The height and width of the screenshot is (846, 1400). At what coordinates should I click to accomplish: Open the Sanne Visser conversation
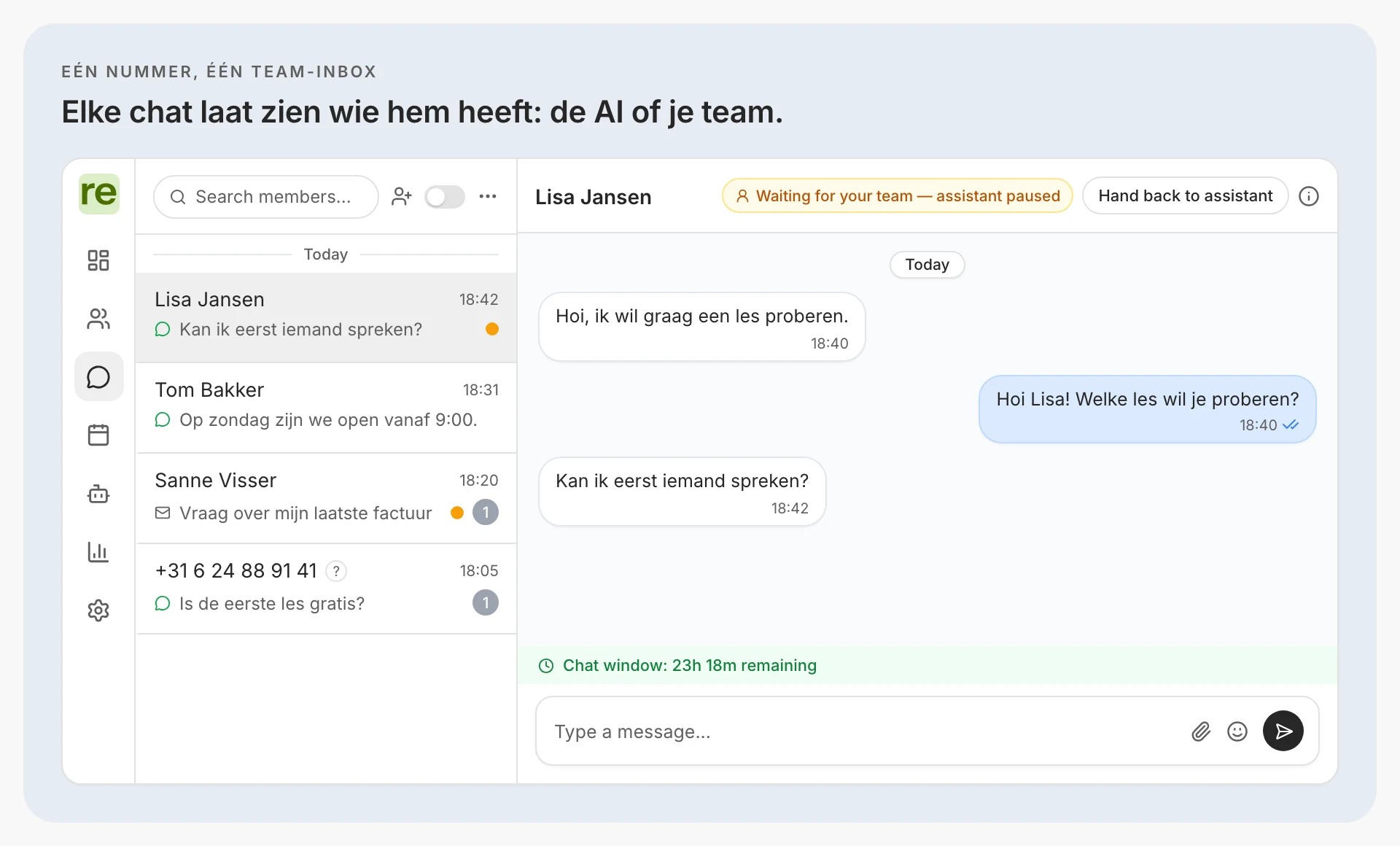tap(326, 498)
